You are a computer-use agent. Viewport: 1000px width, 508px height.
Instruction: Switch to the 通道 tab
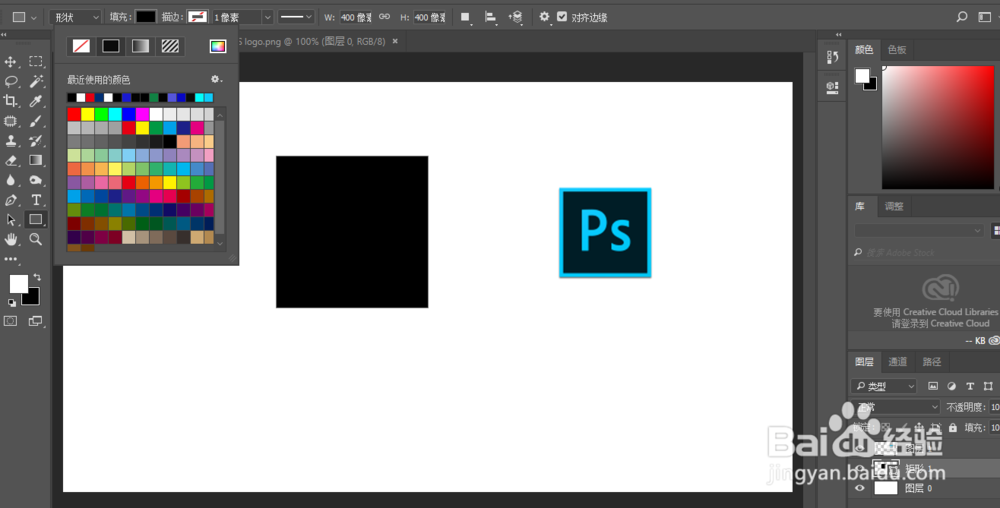[898, 362]
